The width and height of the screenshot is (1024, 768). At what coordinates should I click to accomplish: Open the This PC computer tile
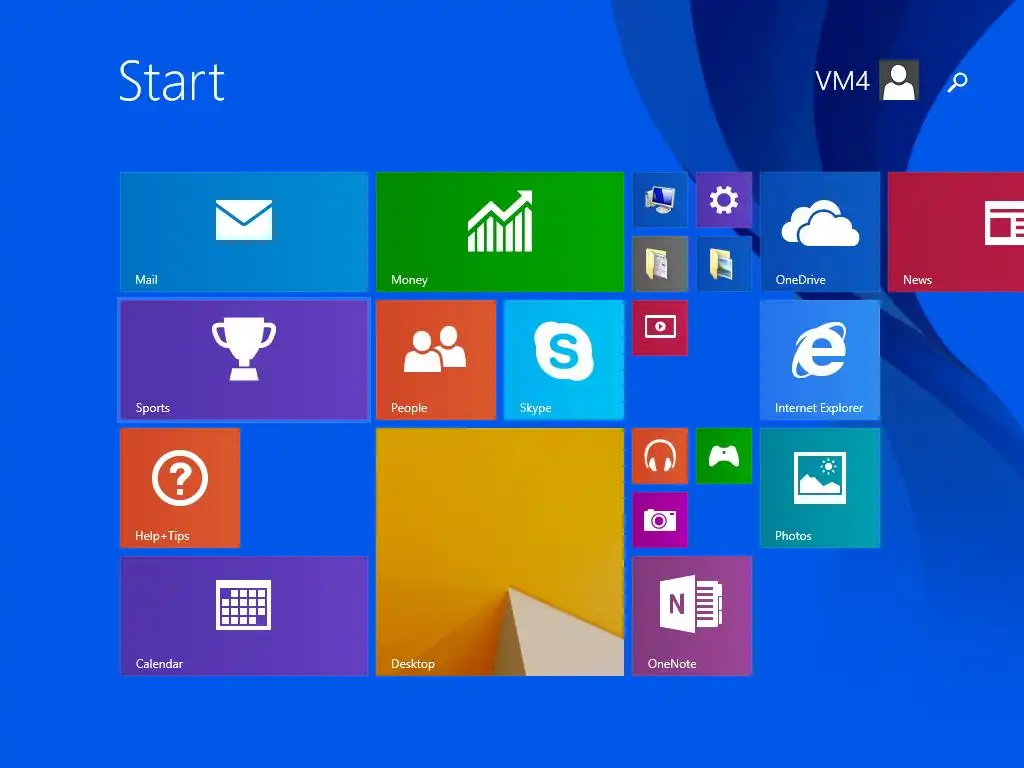click(x=660, y=200)
